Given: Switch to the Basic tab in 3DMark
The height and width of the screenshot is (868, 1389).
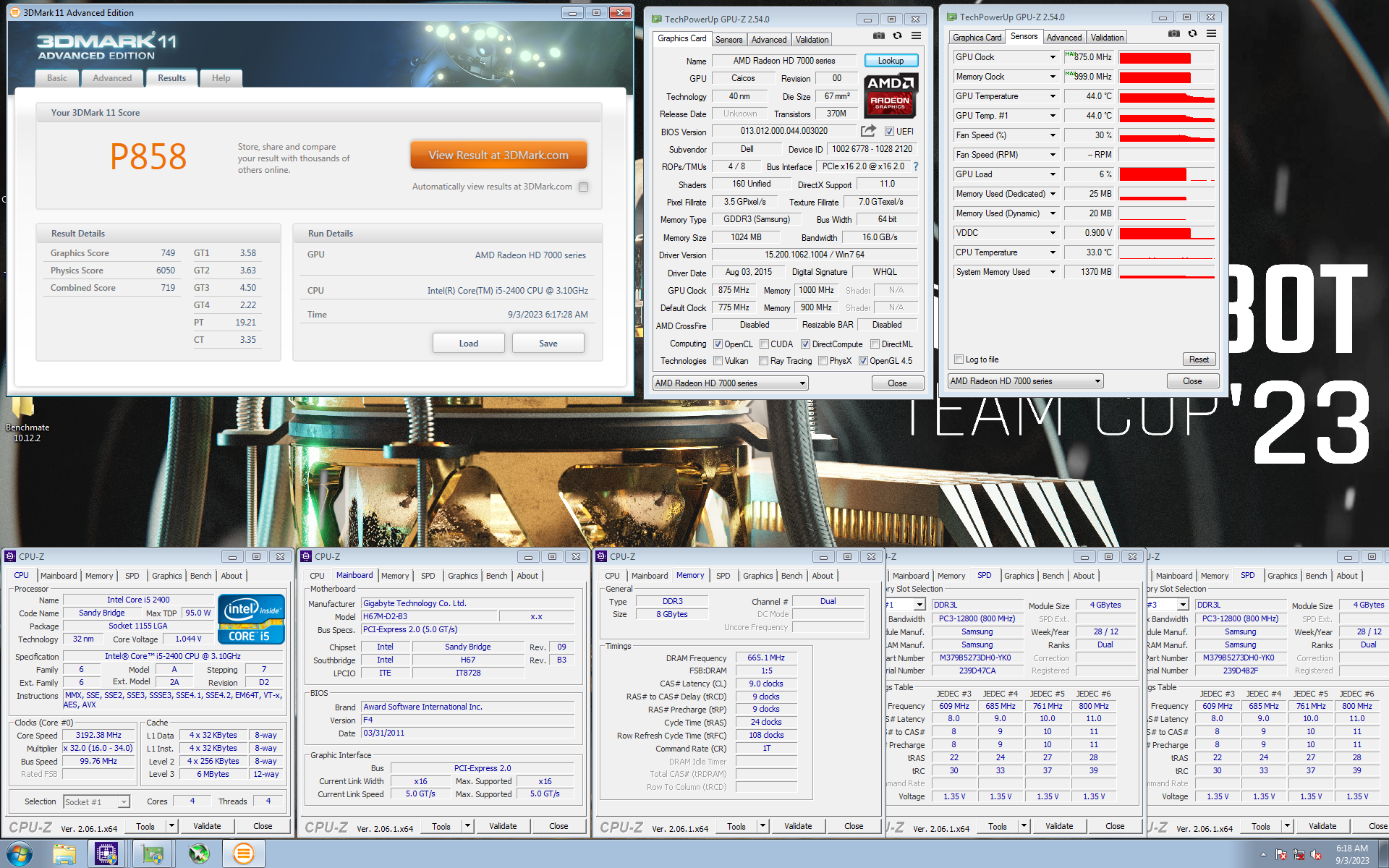Looking at the screenshot, I should (57, 78).
